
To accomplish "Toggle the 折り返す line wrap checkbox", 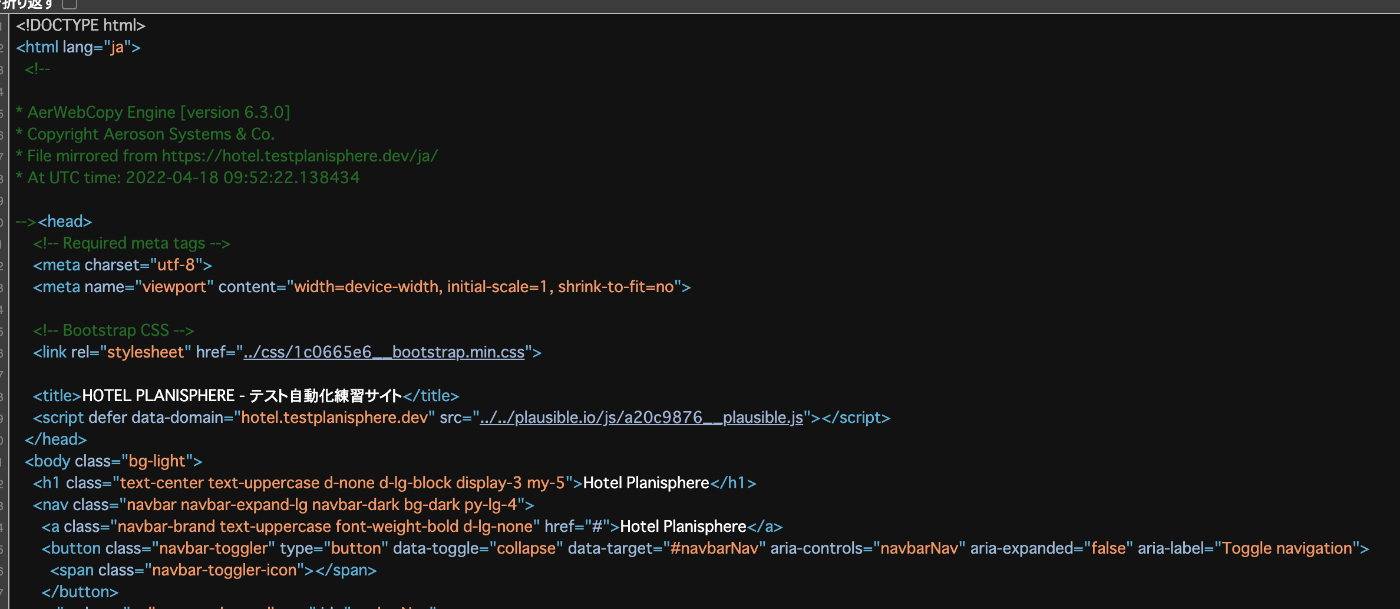I will tap(70, 5).
